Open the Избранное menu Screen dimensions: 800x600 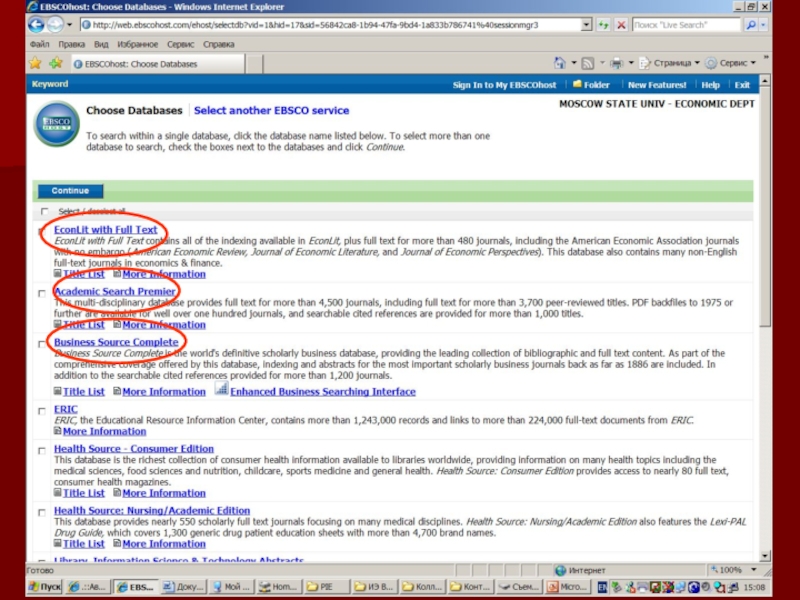[137, 45]
